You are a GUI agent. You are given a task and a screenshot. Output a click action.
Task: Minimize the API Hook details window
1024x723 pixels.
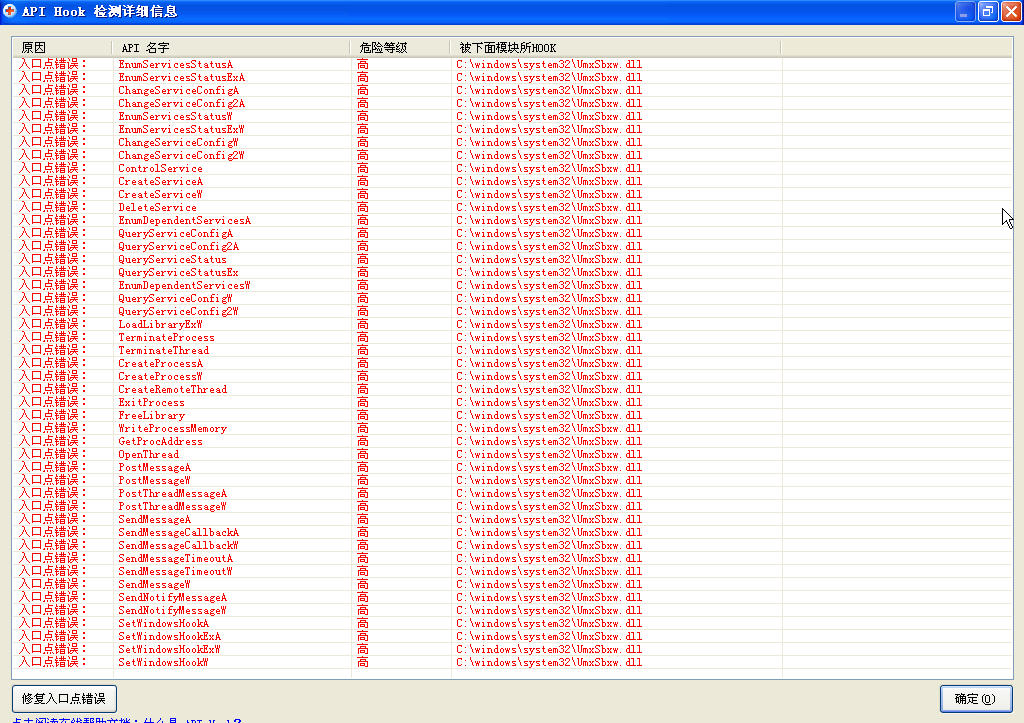(x=965, y=12)
